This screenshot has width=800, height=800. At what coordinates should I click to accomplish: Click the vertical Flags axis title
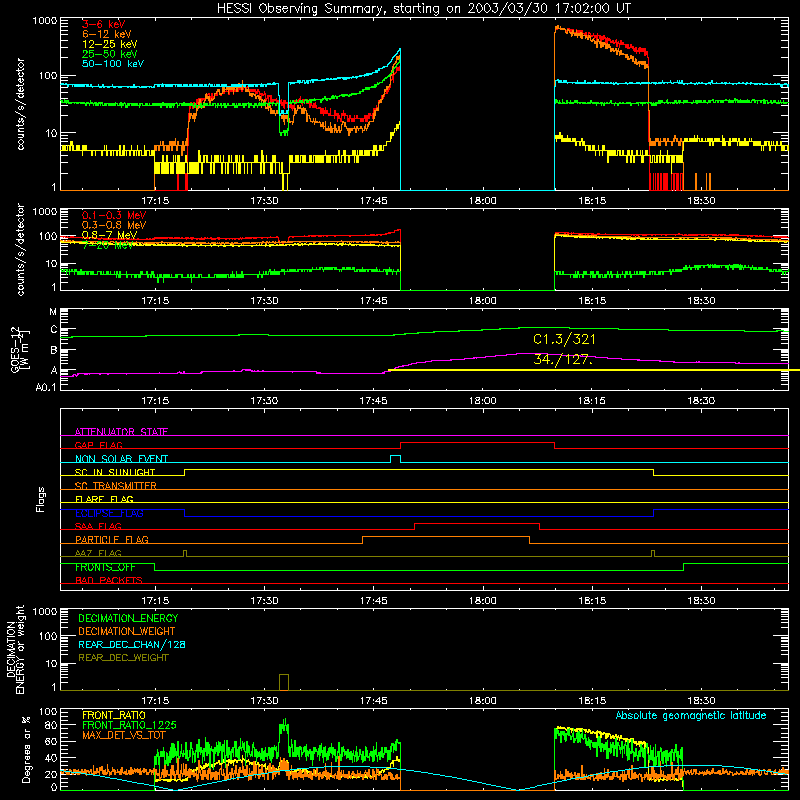point(41,499)
